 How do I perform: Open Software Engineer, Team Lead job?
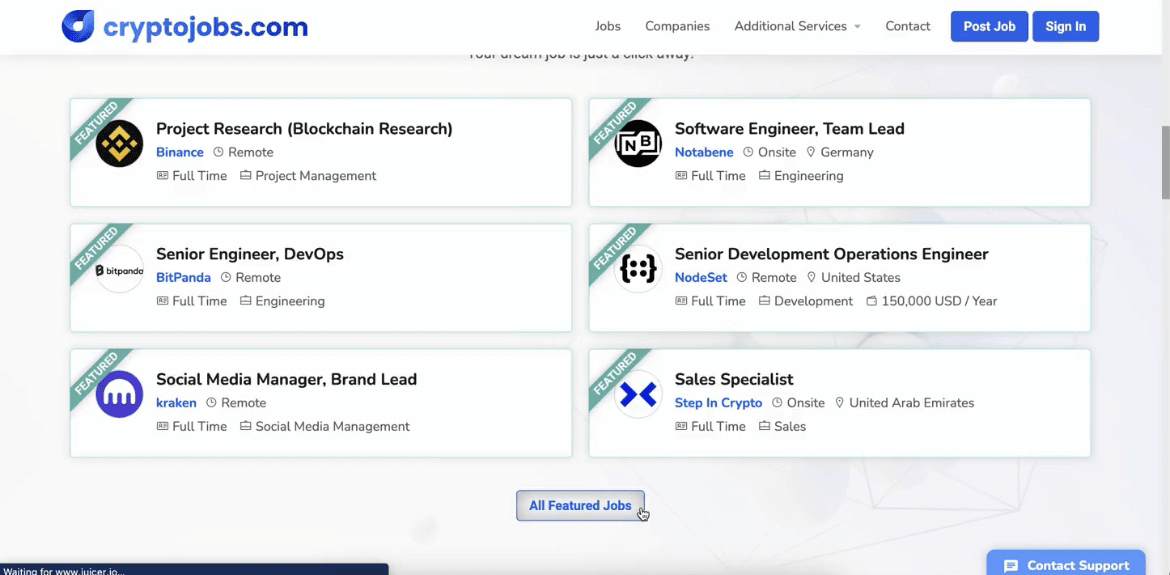(789, 128)
